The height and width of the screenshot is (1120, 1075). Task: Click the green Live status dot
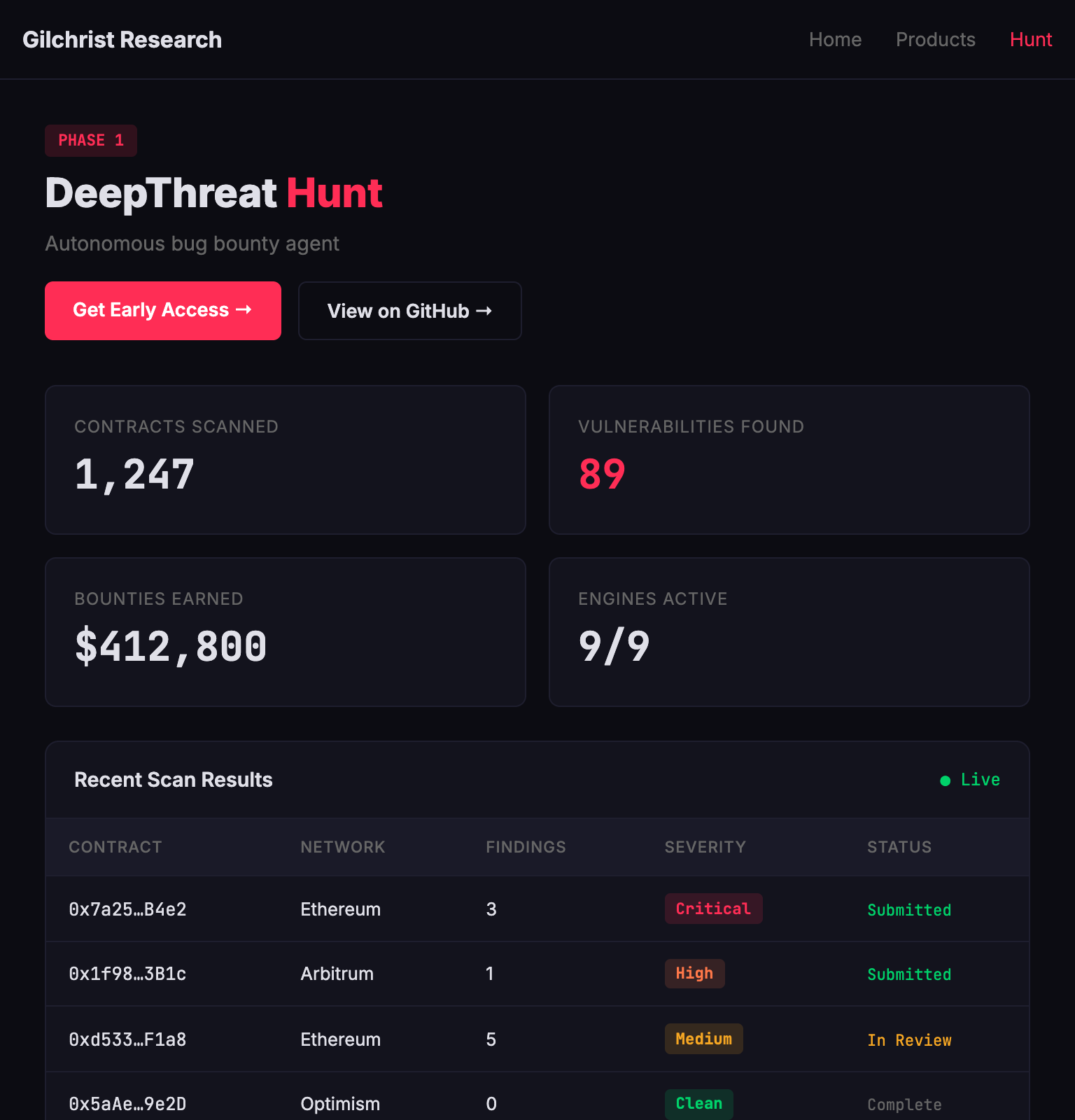click(x=945, y=780)
